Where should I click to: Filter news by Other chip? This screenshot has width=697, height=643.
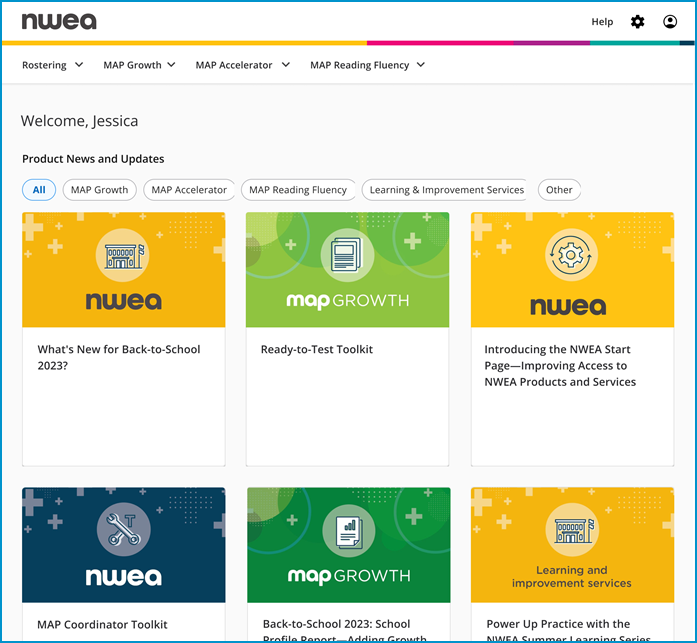[x=559, y=190]
